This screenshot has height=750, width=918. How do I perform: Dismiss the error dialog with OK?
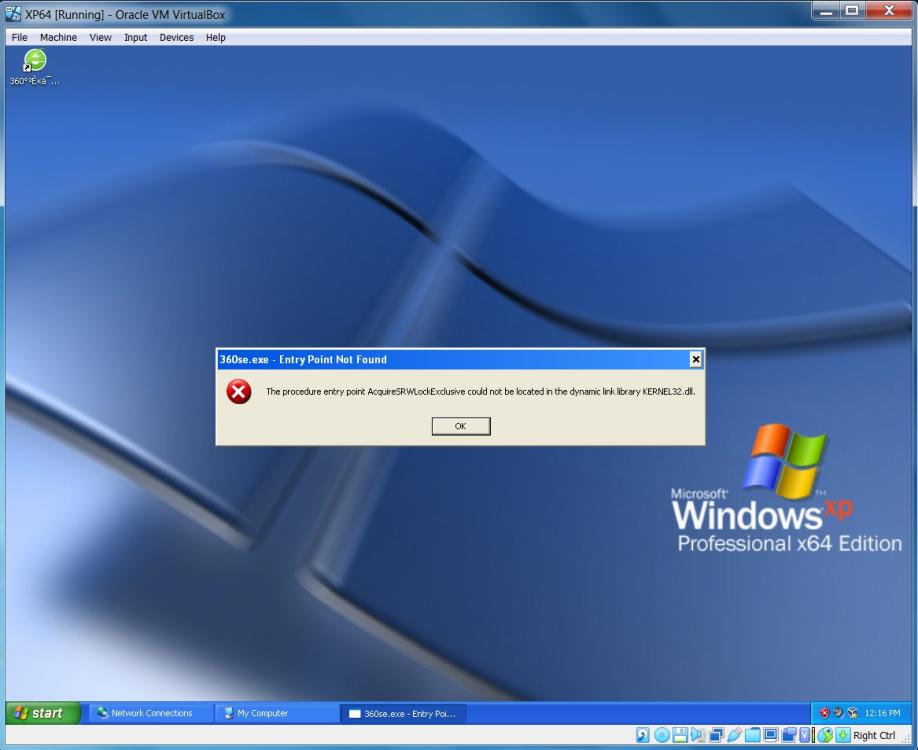click(460, 426)
